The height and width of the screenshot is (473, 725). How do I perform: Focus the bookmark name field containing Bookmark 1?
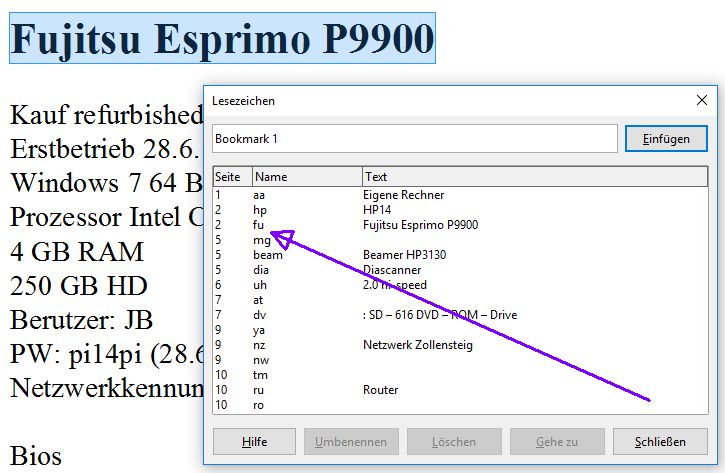click(415, 139)
